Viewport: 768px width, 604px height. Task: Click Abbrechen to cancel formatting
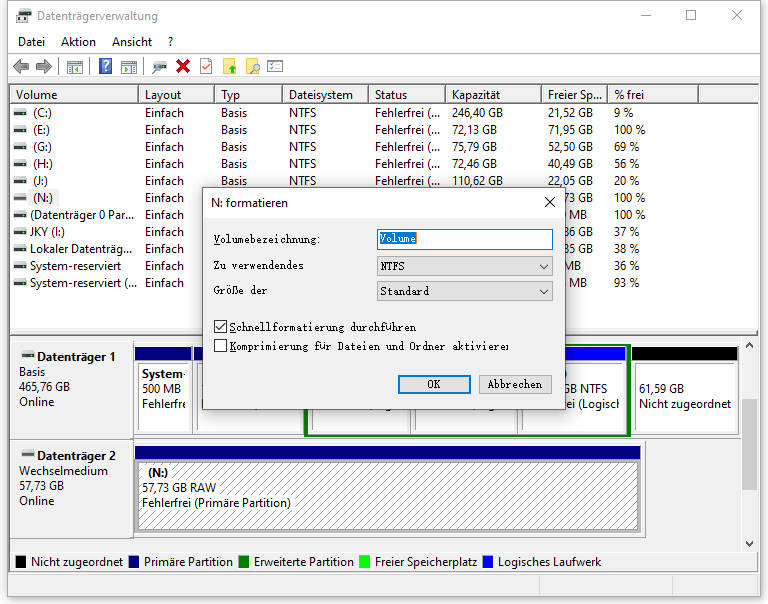point(515,384)
